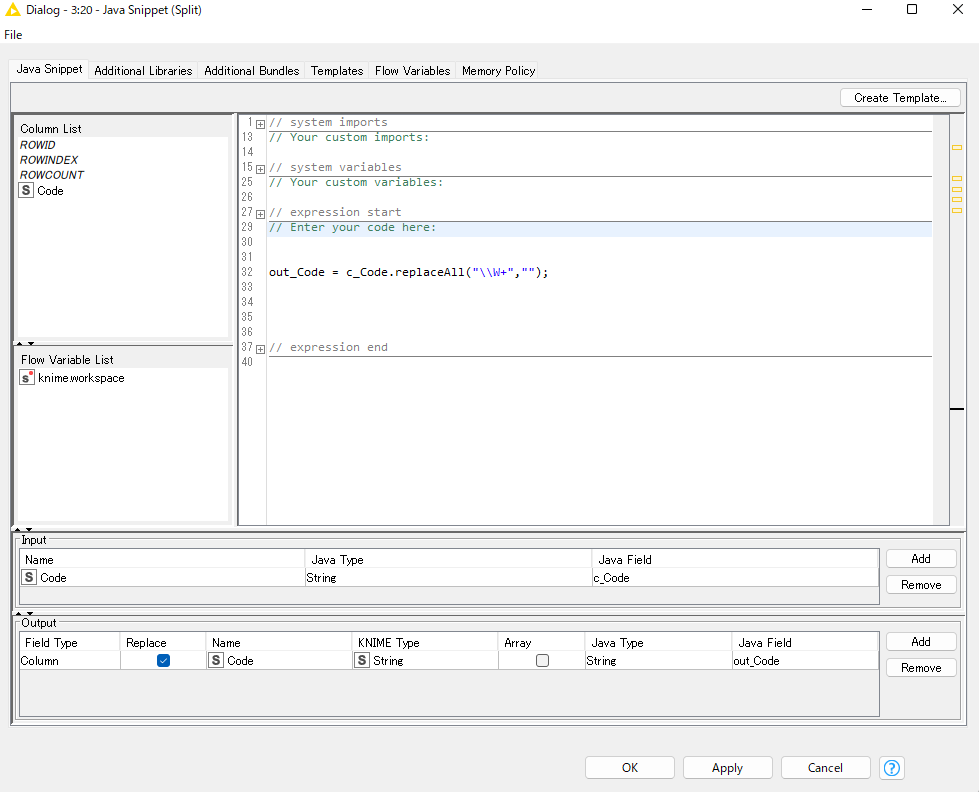Viewport: 979px width, 792px height.
Task: Click Remove in the Output section
Action: (x=921, y=668)
